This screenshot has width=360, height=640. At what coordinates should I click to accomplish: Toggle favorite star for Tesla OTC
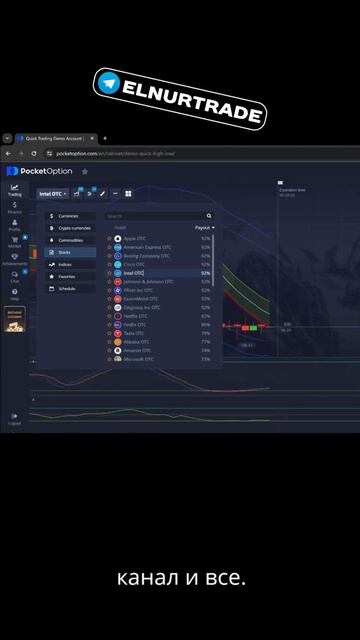109,333
